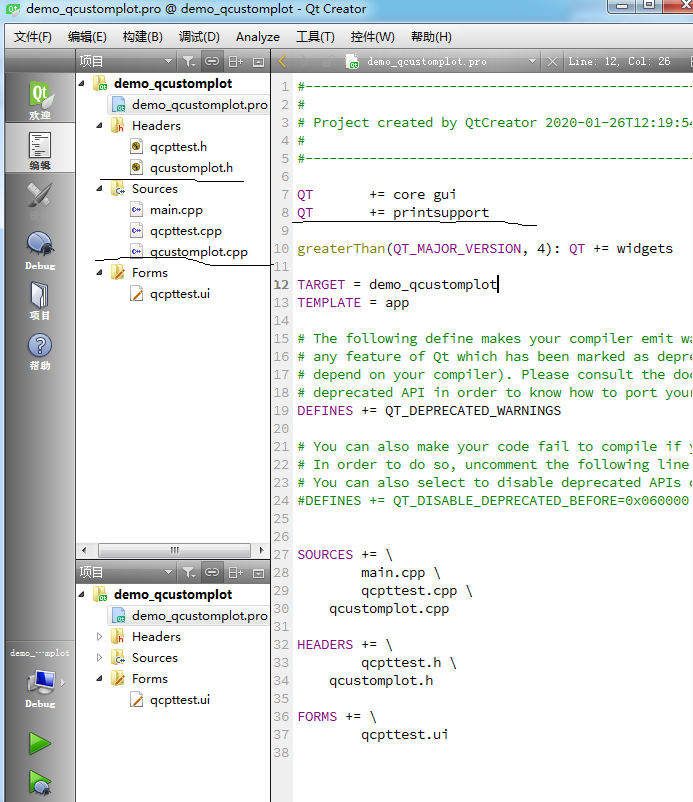Open Help (帮助) mode
Screen dimensions: 693x802
click(x=40, y=350)
